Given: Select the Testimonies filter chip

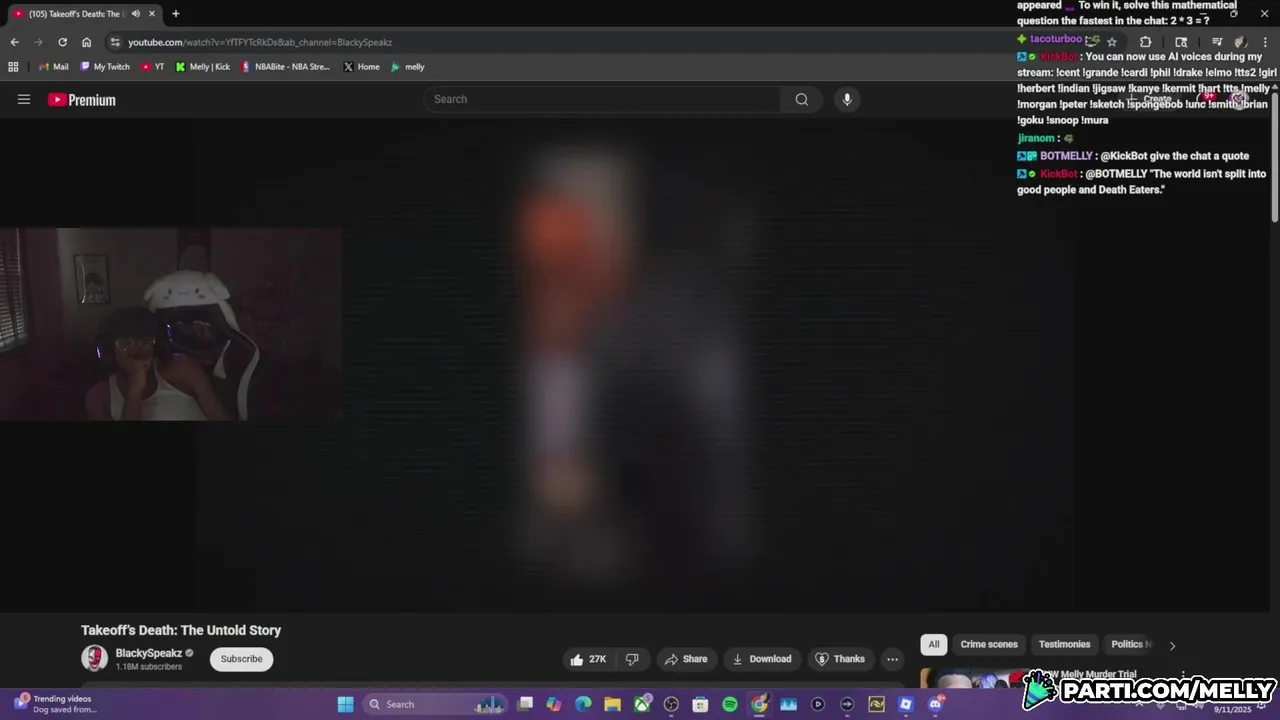Looking at the screenshot, I should tap(1064, 644).
